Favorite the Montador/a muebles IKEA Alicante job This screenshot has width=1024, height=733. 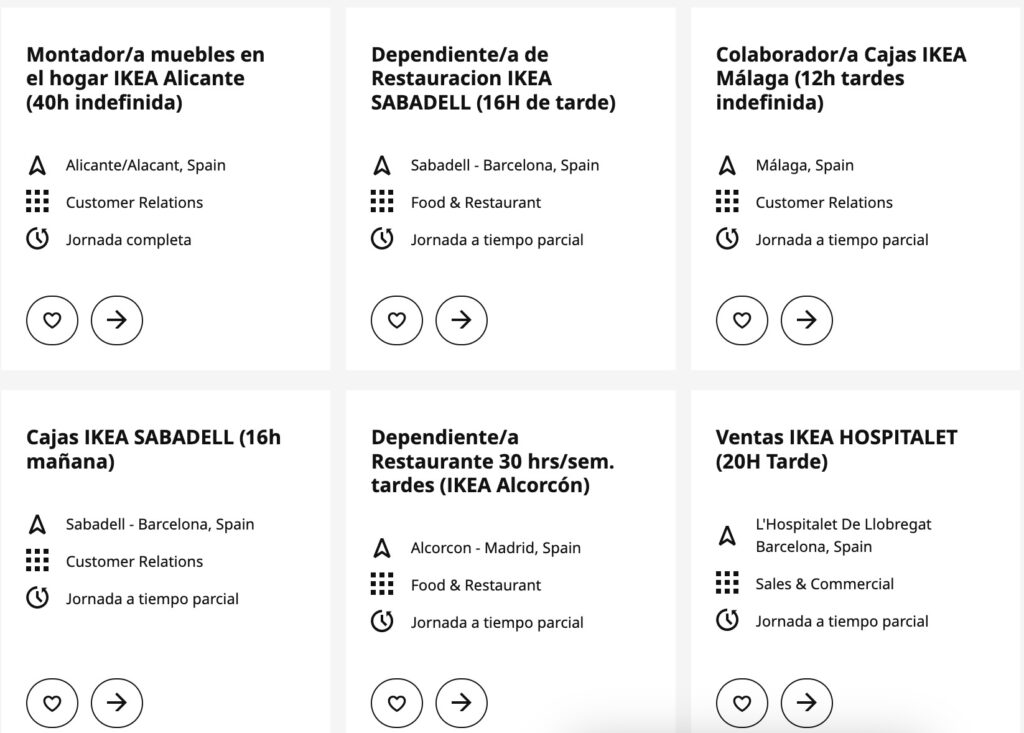[x=52, y=320]
